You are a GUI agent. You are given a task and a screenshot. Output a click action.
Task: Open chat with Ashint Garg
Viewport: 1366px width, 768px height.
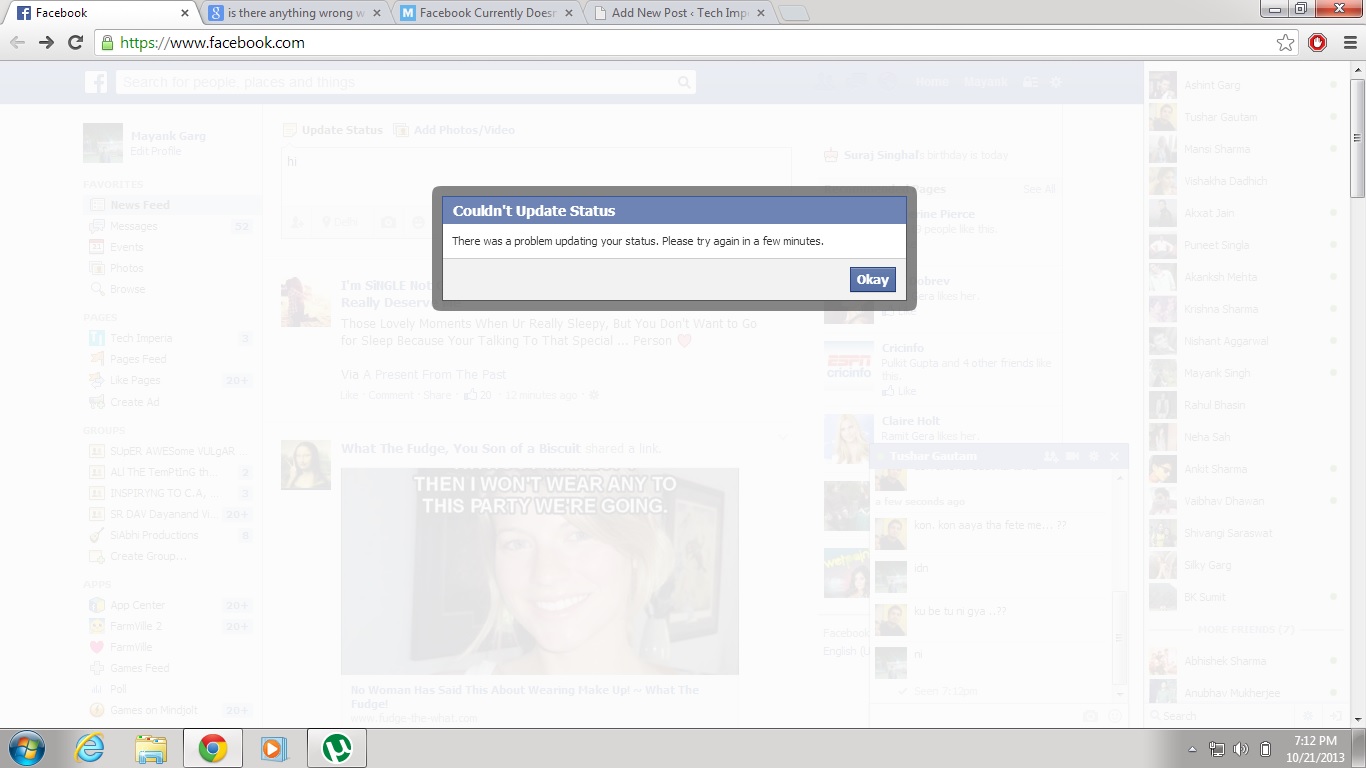tap(1245, 85)
